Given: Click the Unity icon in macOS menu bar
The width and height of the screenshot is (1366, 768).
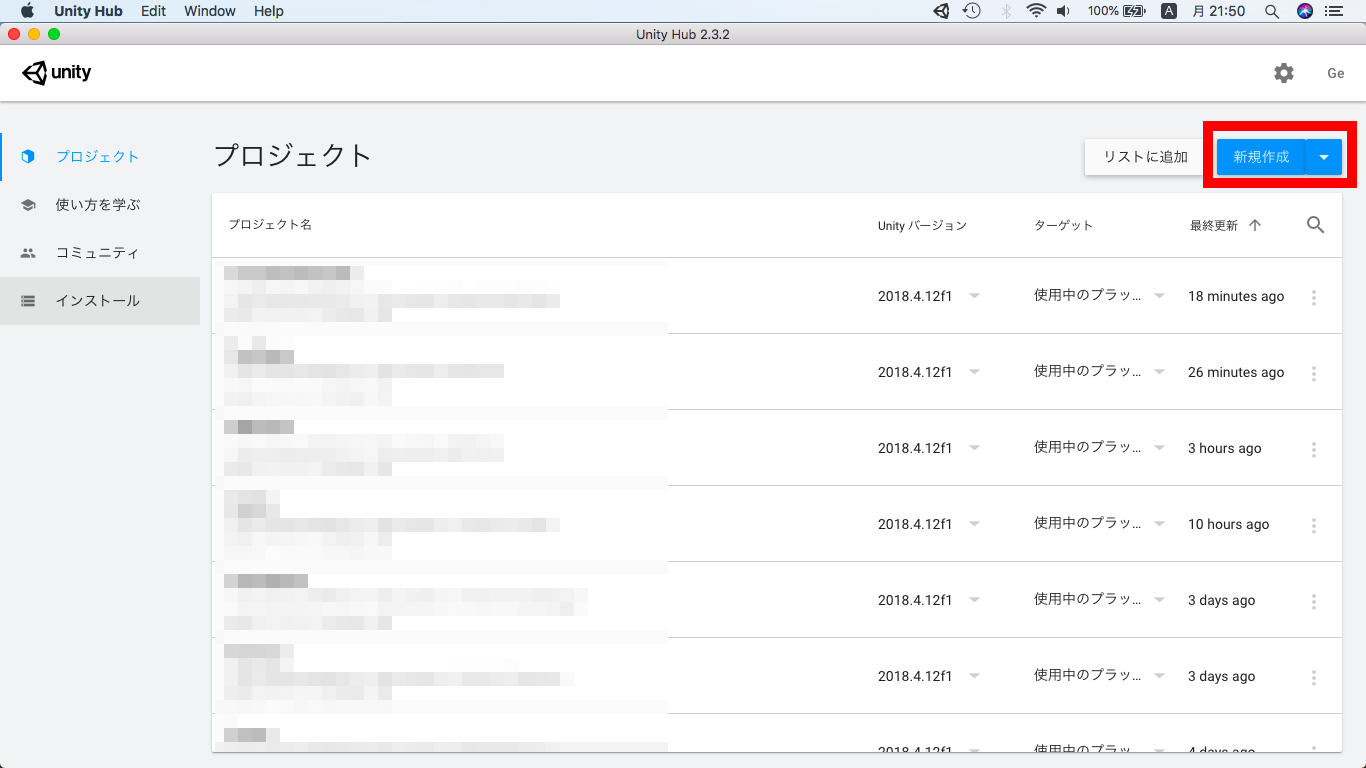Looking at the screenshot, I should (941, 11).
